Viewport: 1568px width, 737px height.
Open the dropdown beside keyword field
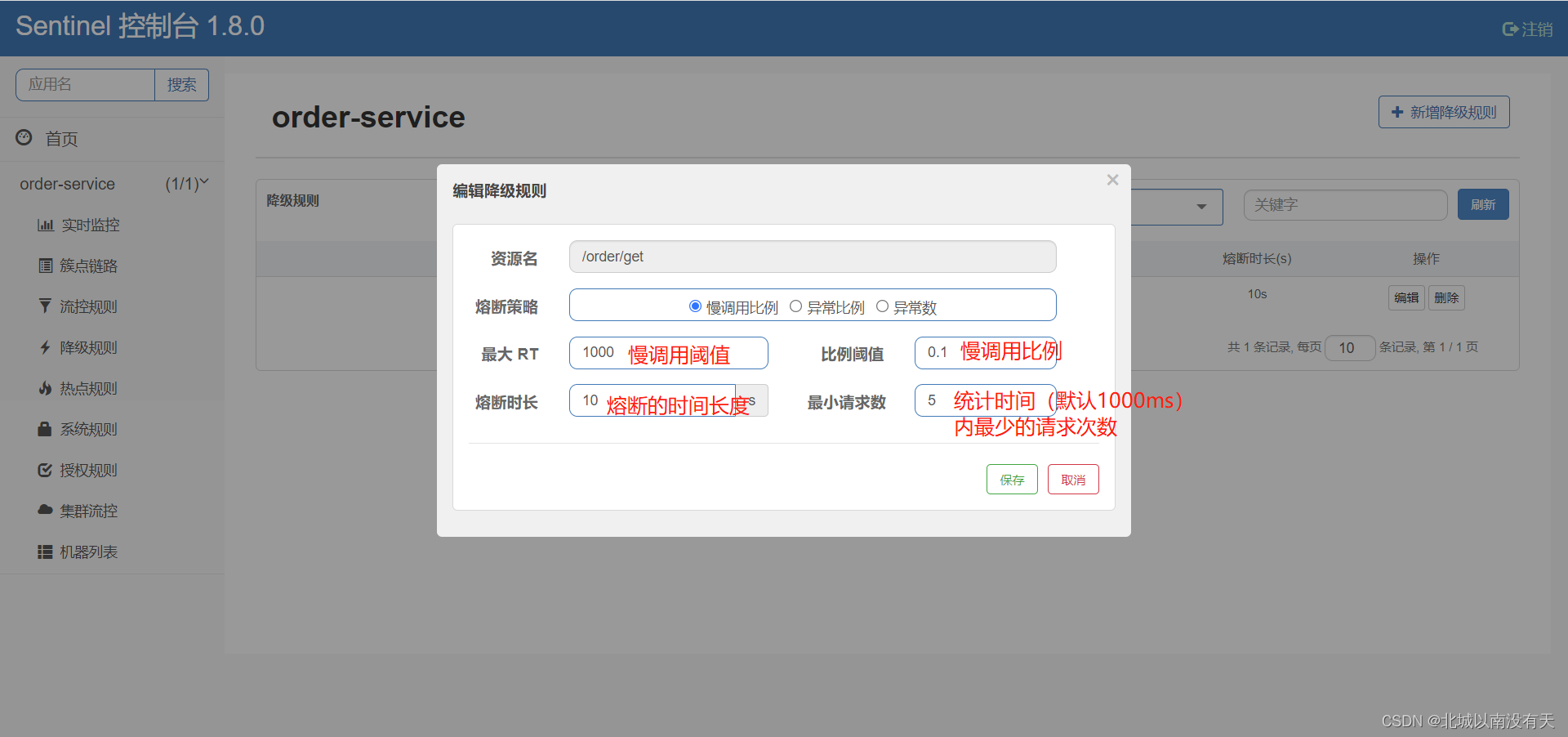point(1200,207)
